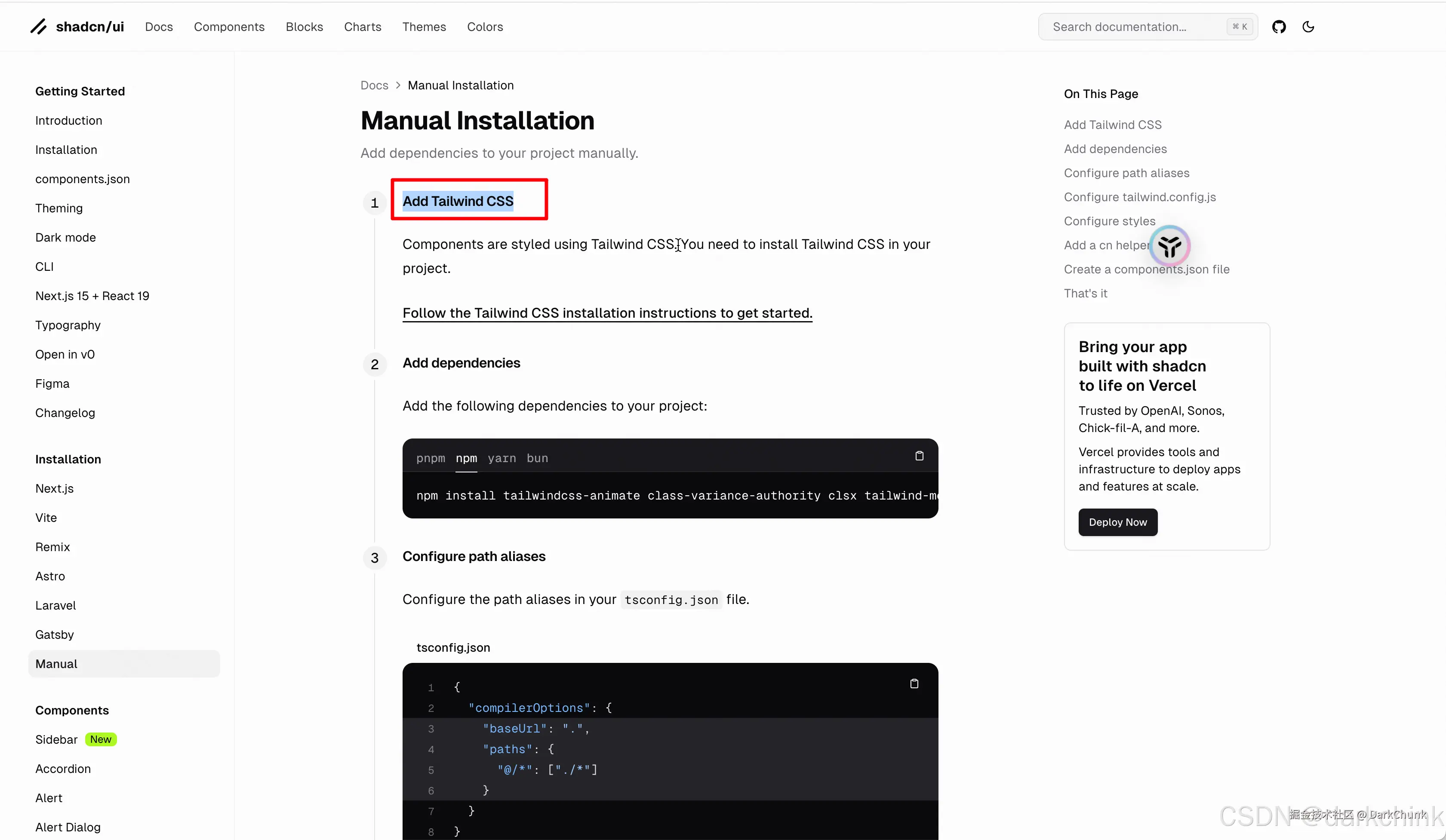Viewport: 1446px width, 840px height.
Task: Copy the tsconfig.json code block
Action: (914, 684)
